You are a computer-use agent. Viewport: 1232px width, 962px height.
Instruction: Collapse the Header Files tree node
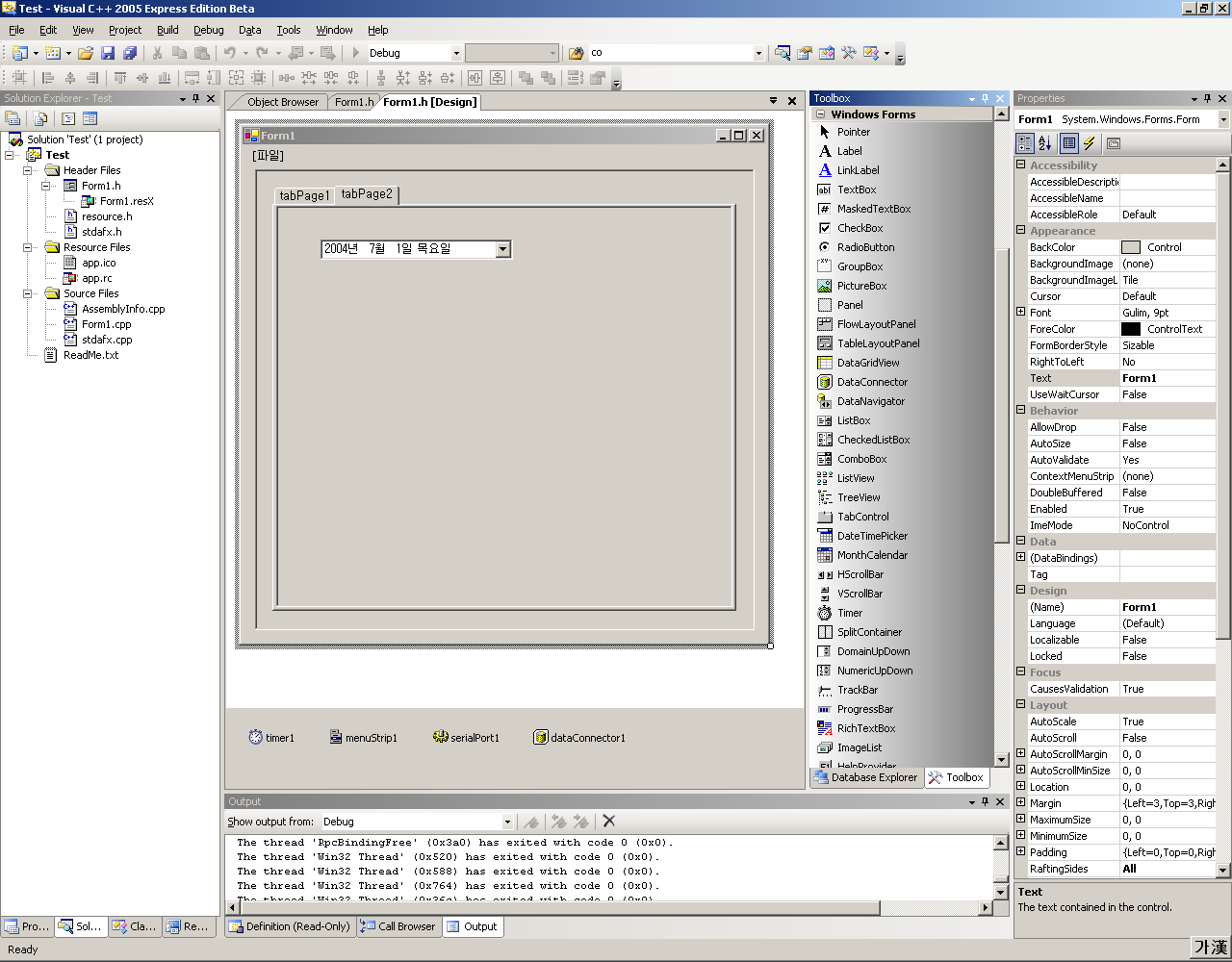[29, 170]
